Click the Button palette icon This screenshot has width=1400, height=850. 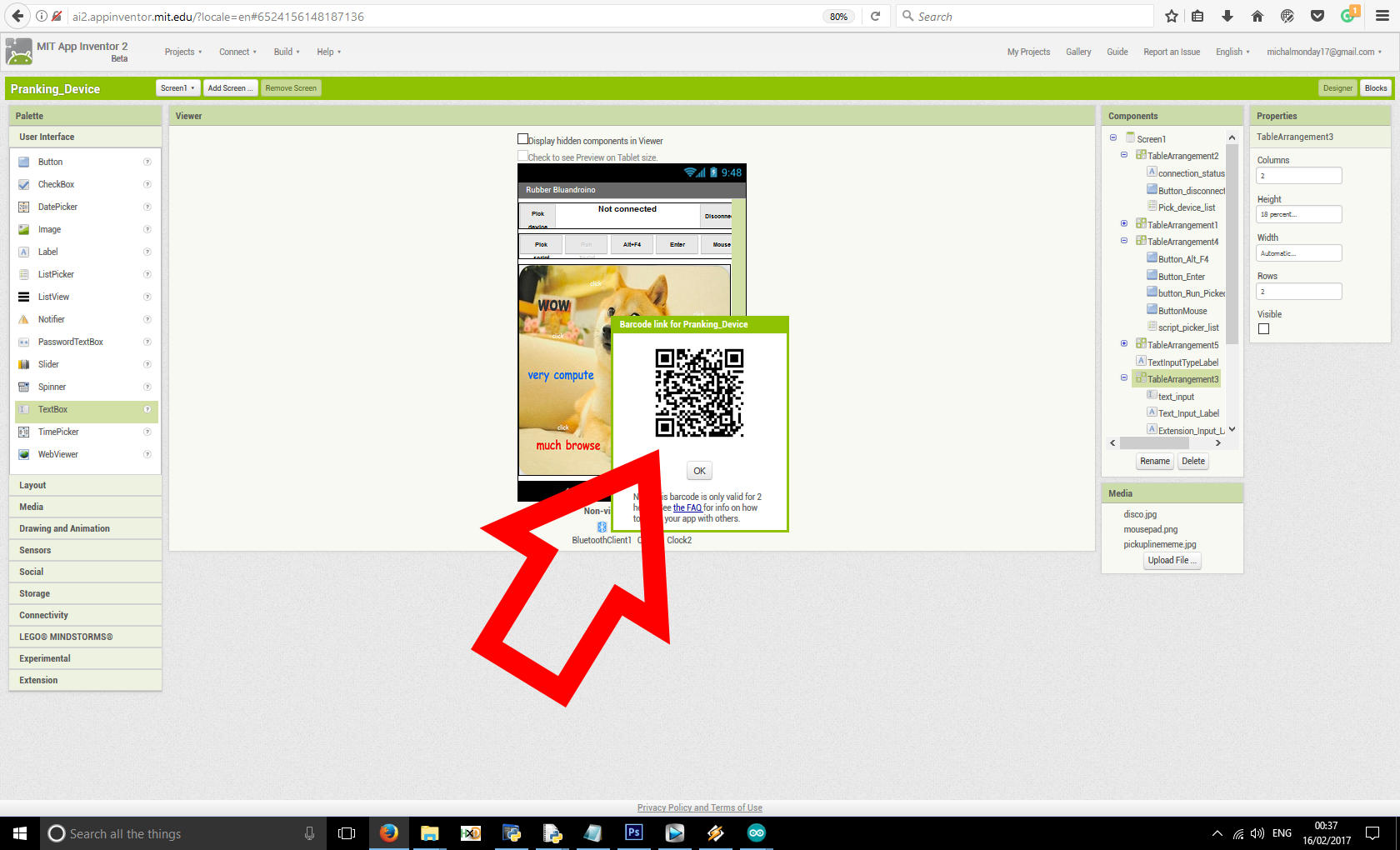(24, 162)
